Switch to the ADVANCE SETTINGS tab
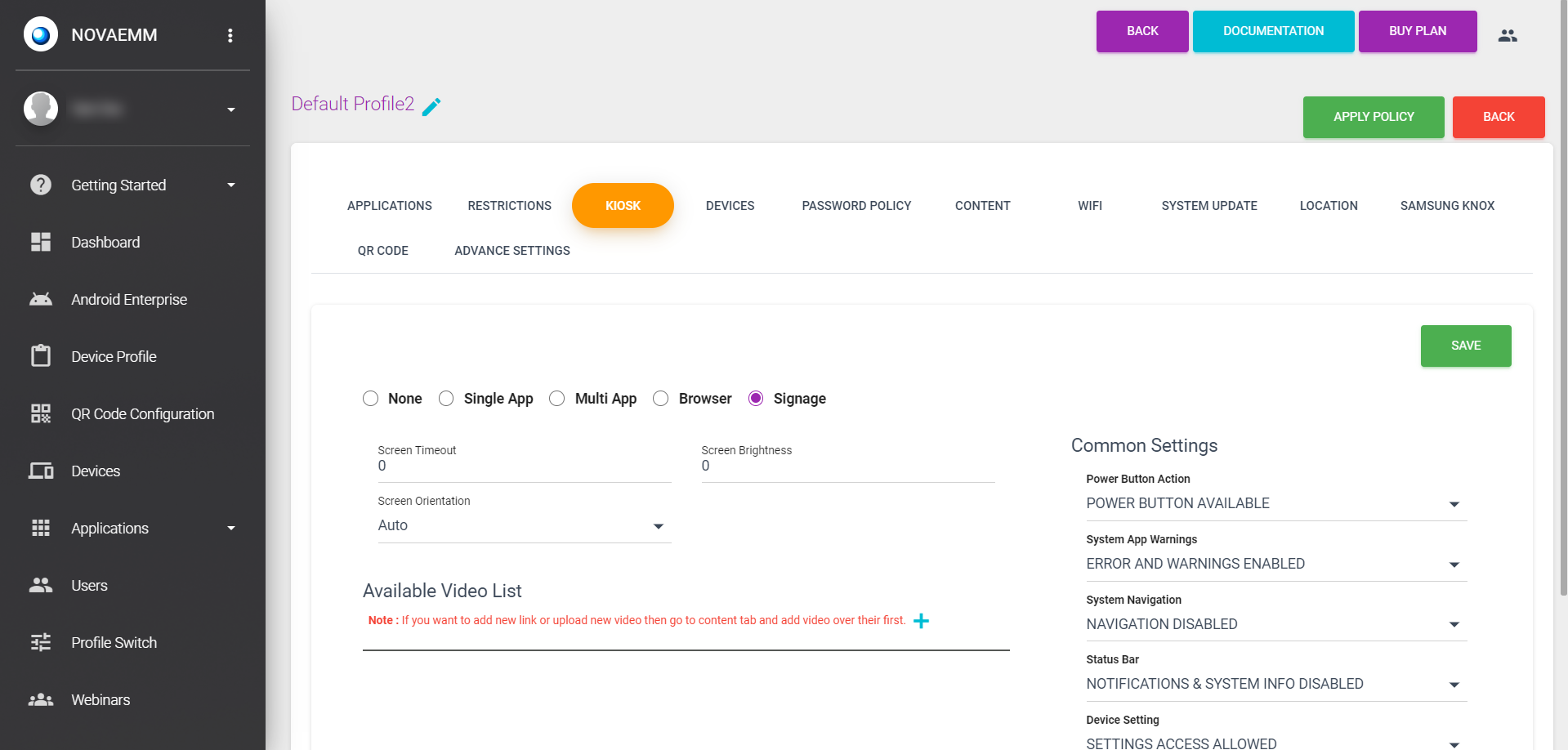This screenshot has height=750, width=1568. [x=512, y=251]
